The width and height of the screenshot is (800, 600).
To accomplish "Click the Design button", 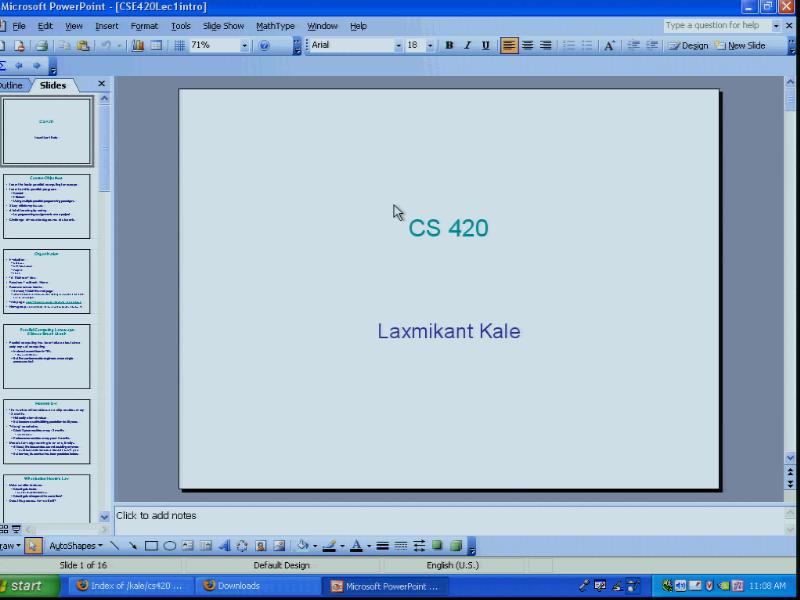I will click(x=688, y=46).
